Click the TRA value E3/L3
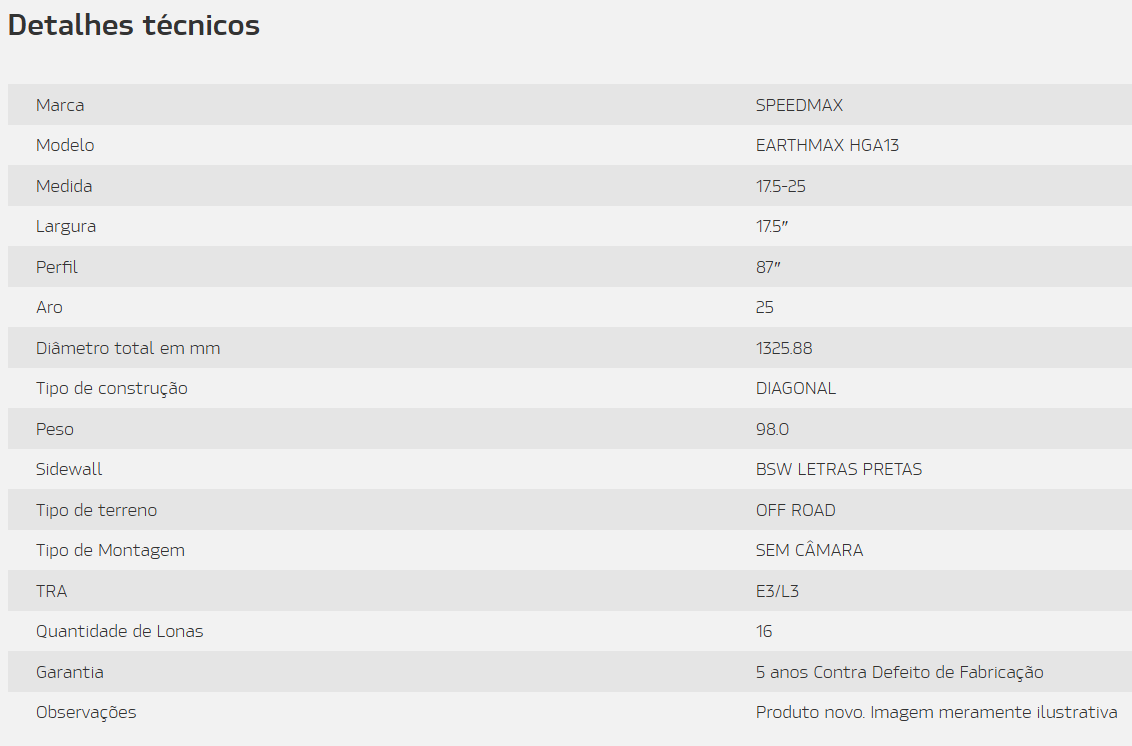The width and height of the screenshot is (1132, 746). [778, 591]
